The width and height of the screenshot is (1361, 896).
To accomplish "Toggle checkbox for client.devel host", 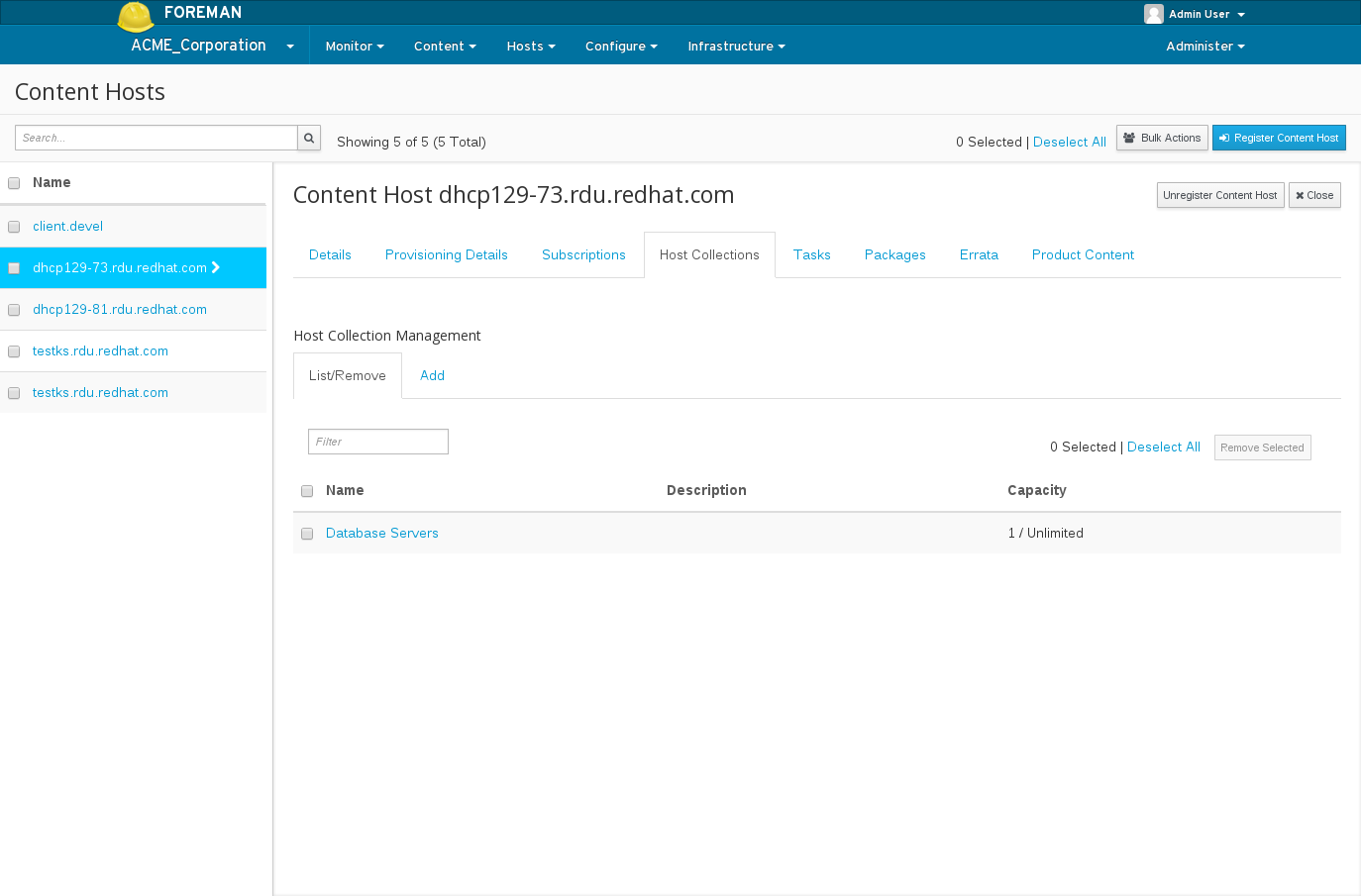I will point(14,227).
